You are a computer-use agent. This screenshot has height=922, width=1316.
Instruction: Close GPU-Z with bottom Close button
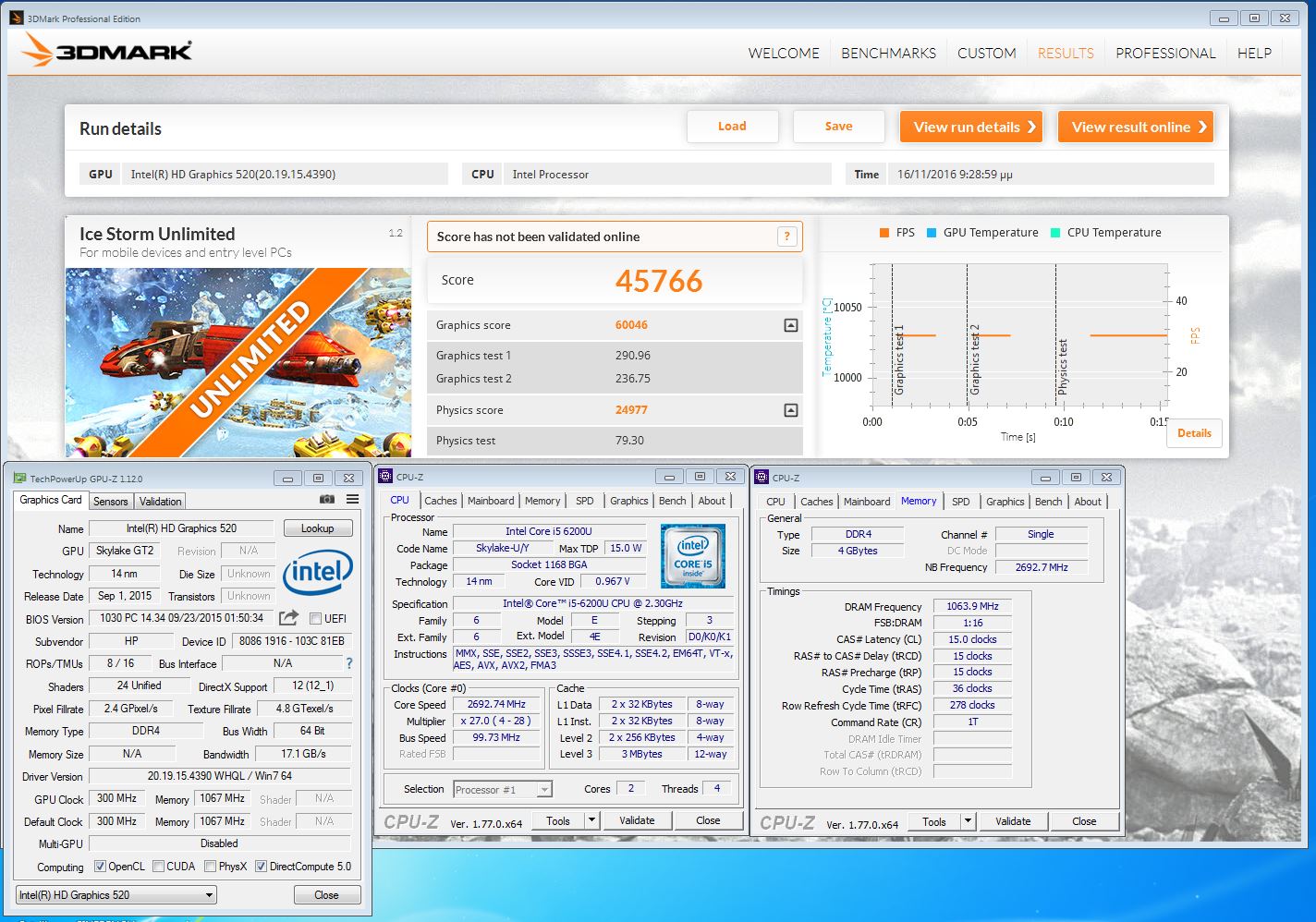point(326,895)
